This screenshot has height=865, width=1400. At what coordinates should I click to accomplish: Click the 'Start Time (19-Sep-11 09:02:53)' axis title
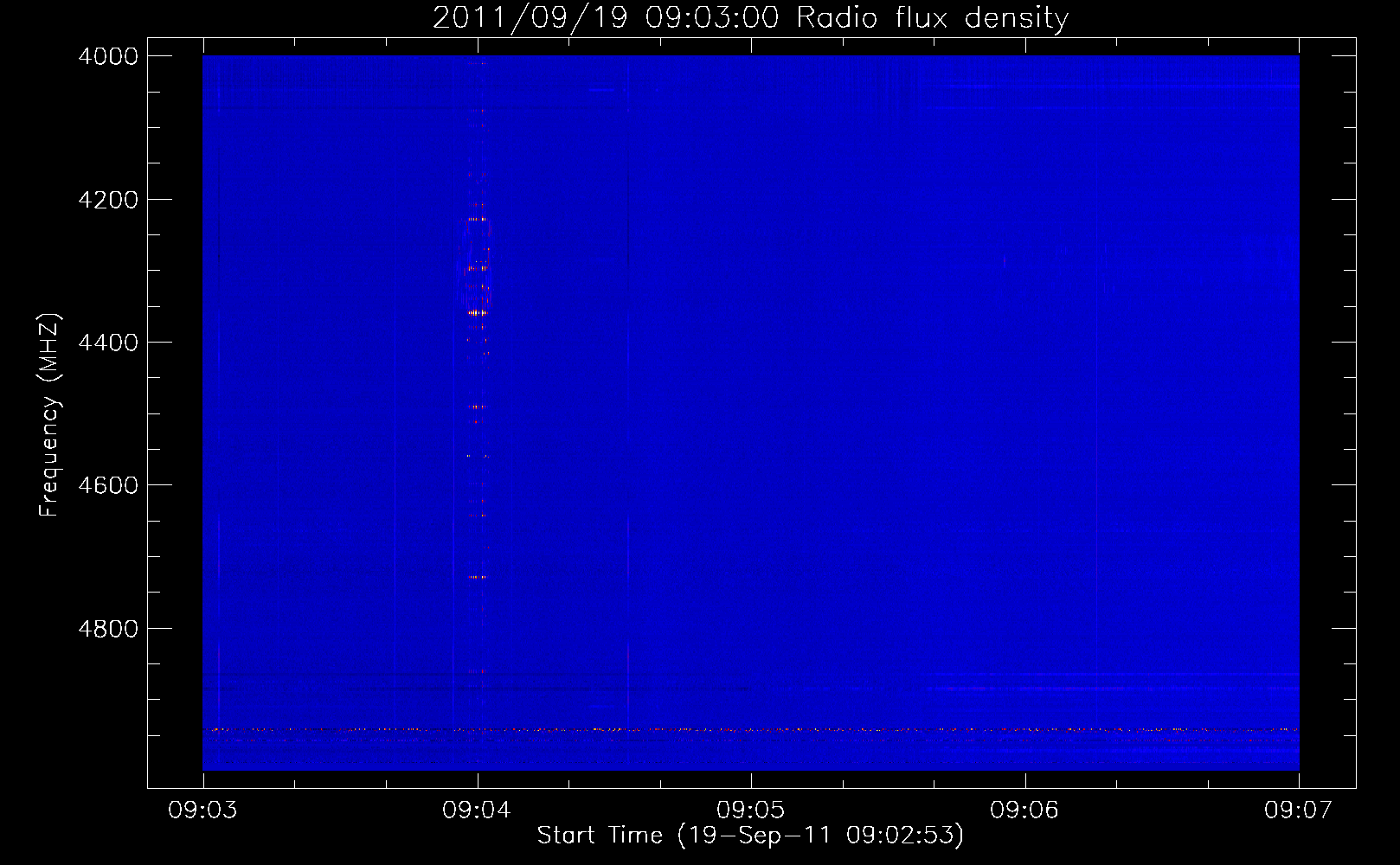click(x=751, y=836)
